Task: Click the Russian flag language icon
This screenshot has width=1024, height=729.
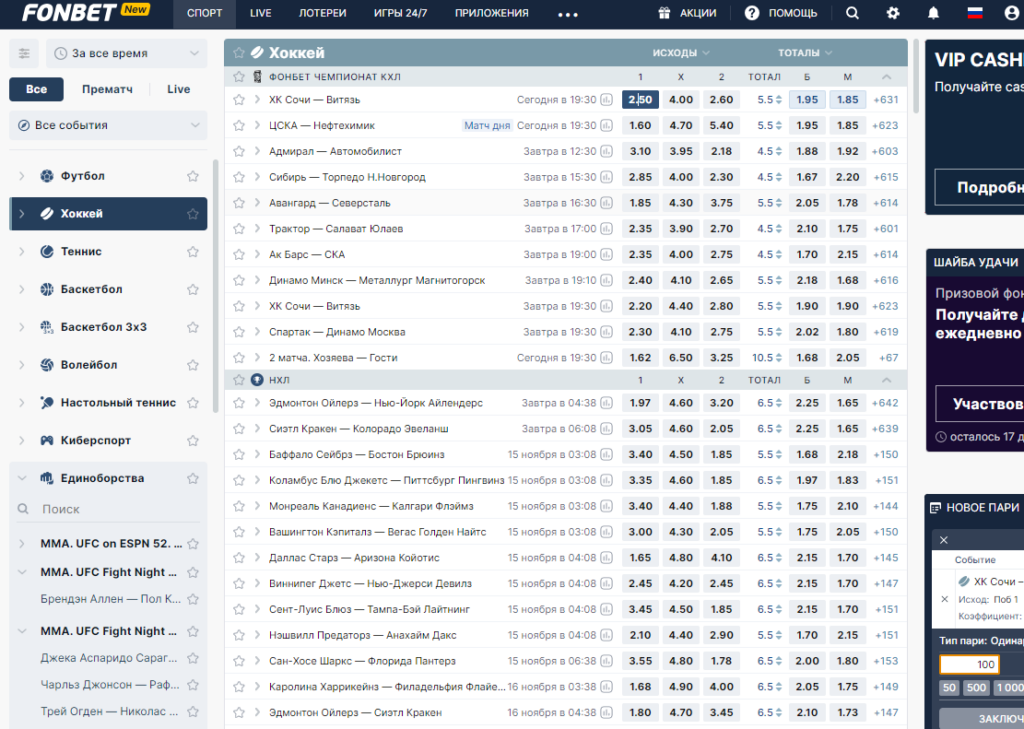Action: point(975,13)
